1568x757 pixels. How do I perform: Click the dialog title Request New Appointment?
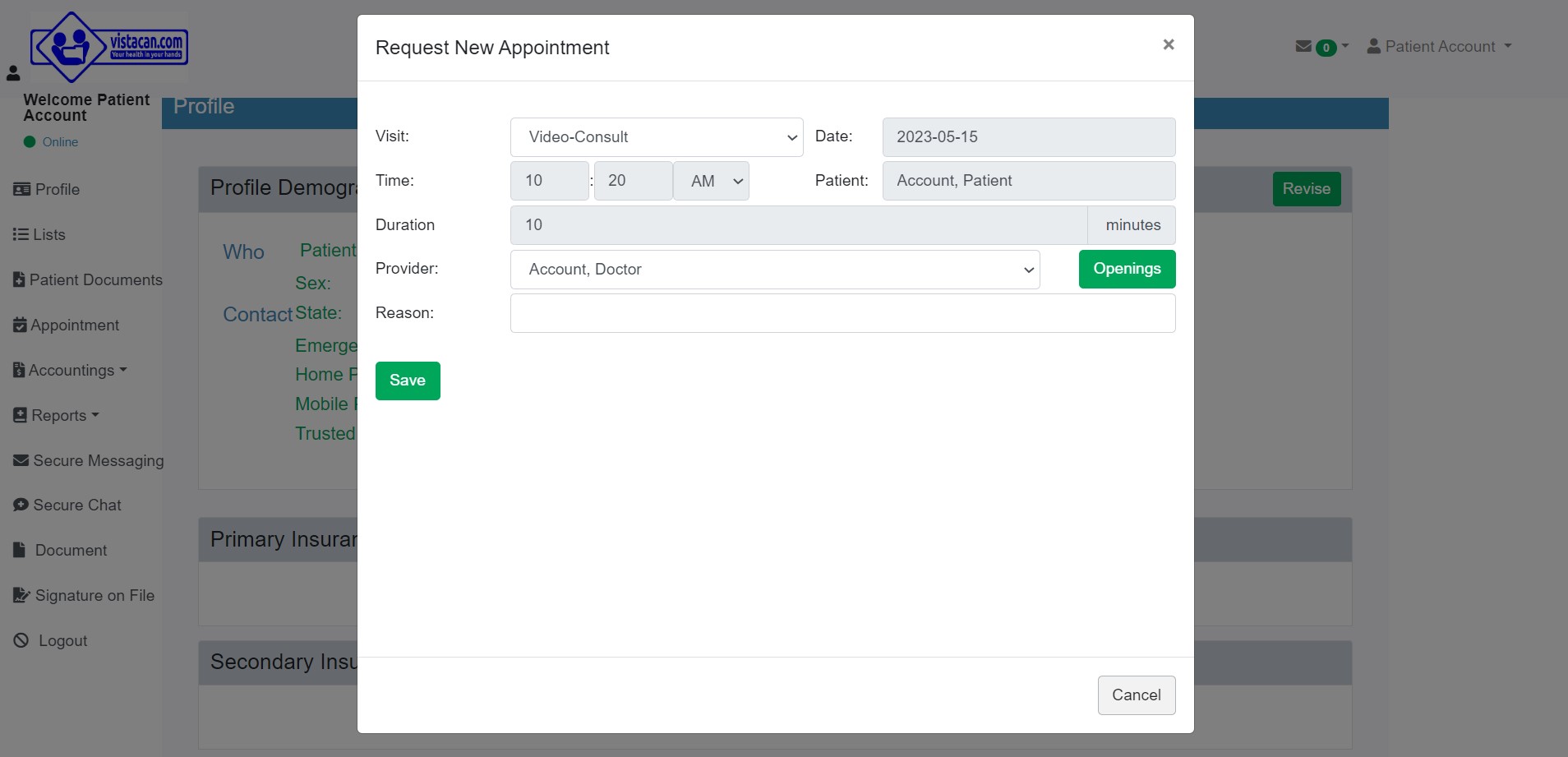click(492, 48)
